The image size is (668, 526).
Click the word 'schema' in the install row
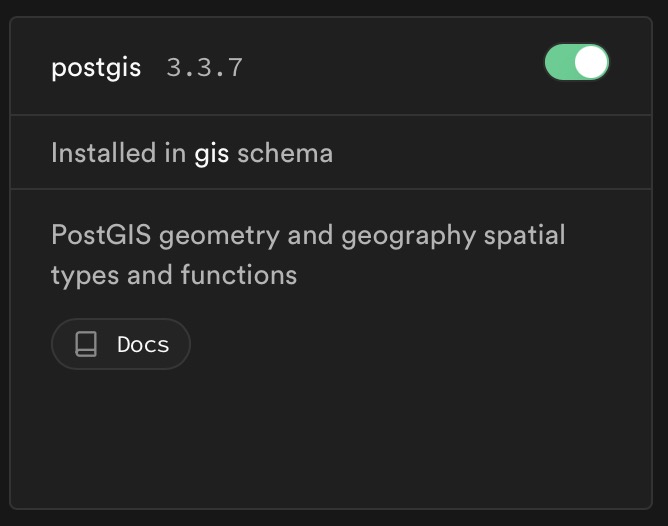click(x=285, y=153)
